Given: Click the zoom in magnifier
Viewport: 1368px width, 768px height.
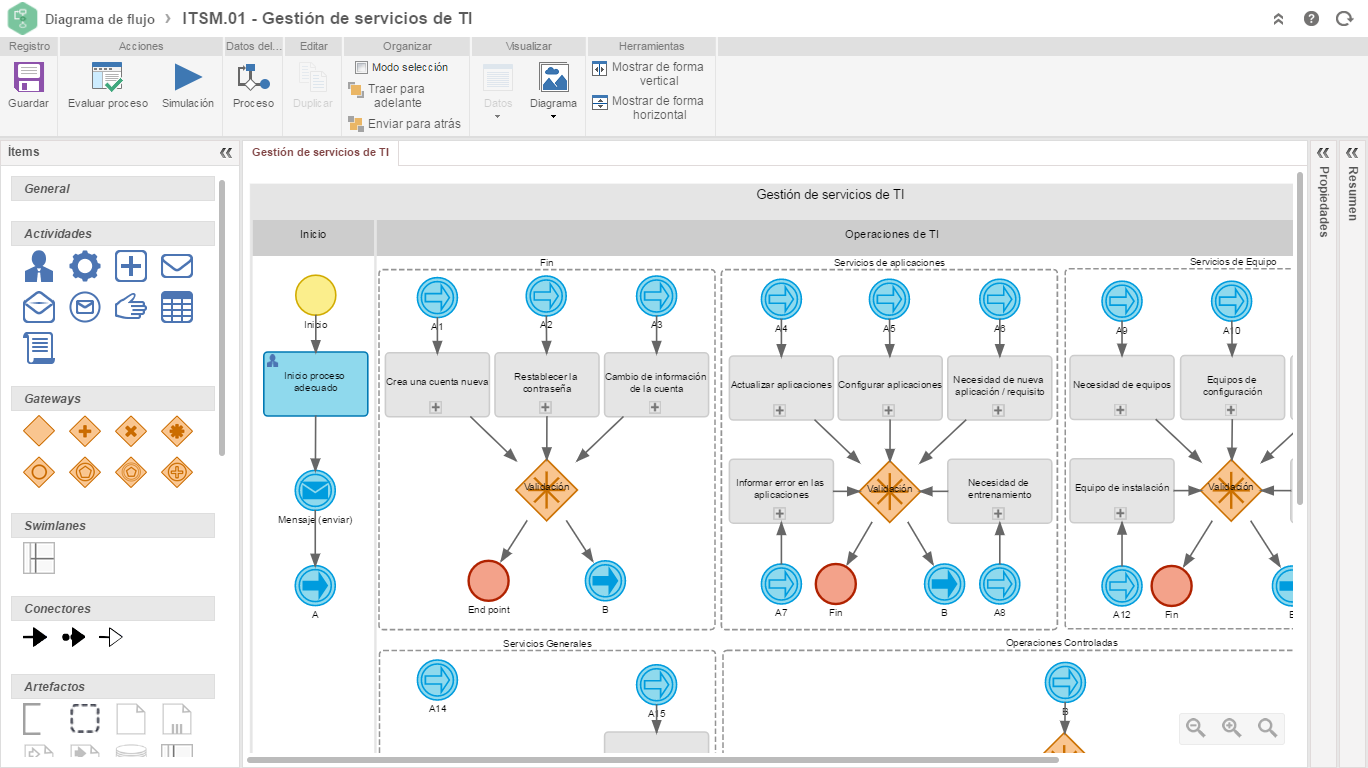Looking at the screenshot, I should (1231, 728).
